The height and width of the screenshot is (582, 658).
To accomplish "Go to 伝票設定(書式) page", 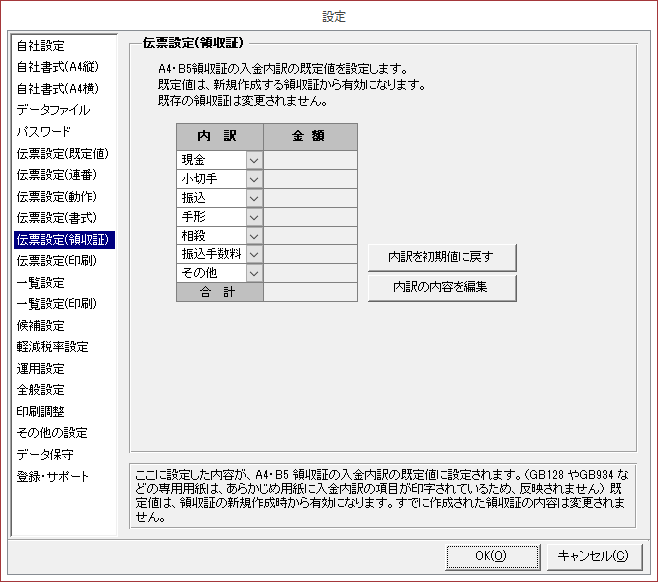I will click(57, 218).
